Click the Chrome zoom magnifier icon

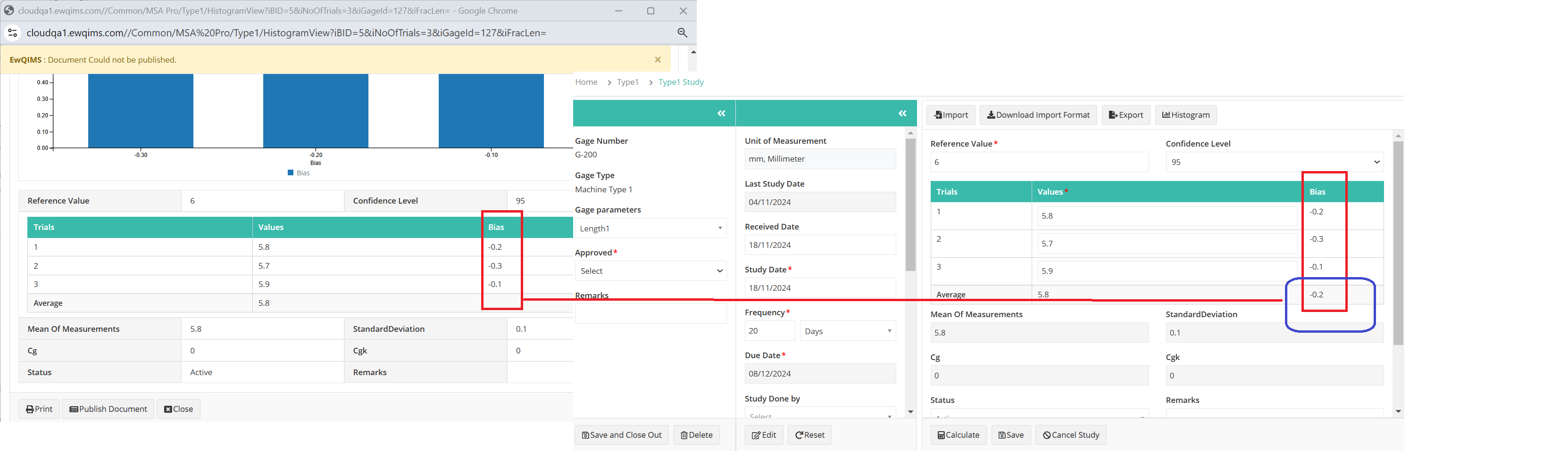coord(682,33)
